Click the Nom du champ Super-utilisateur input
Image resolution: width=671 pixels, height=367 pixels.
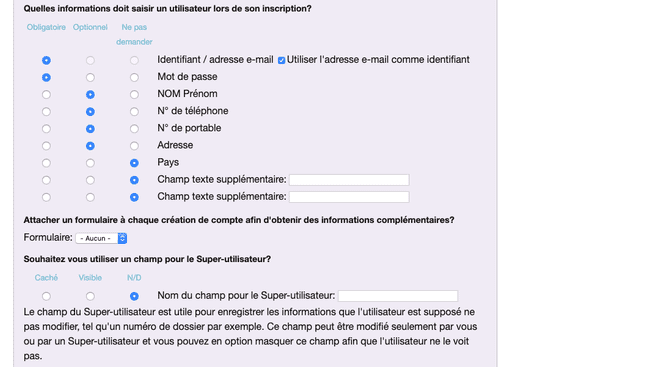tap(398, 296)
